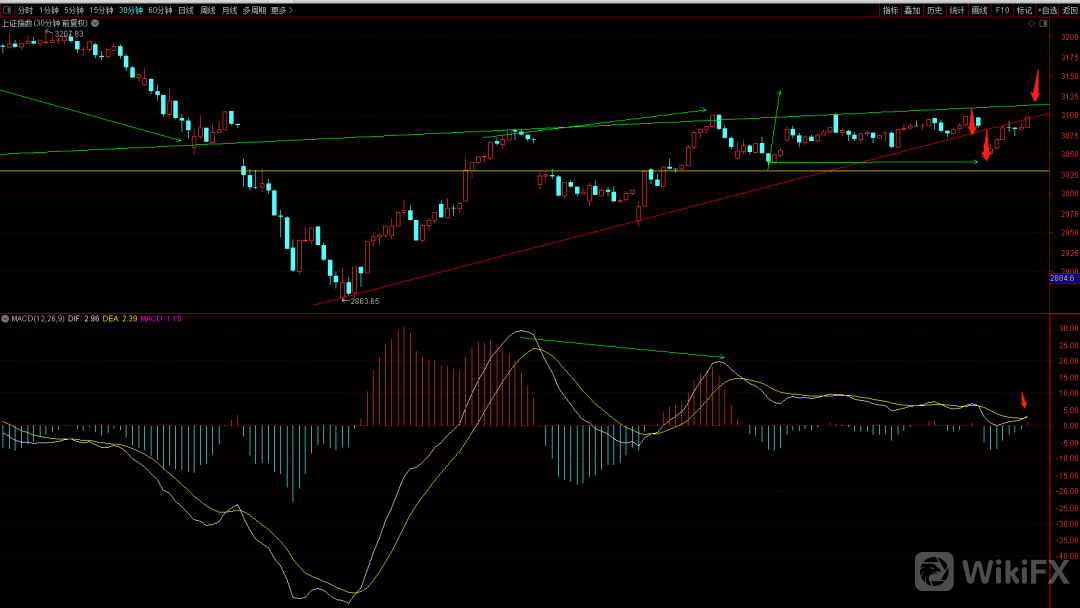The height and width of the screenshot is (608, 1080).
Task: Click the 指标 indicators button
Action: pos(890,10)
